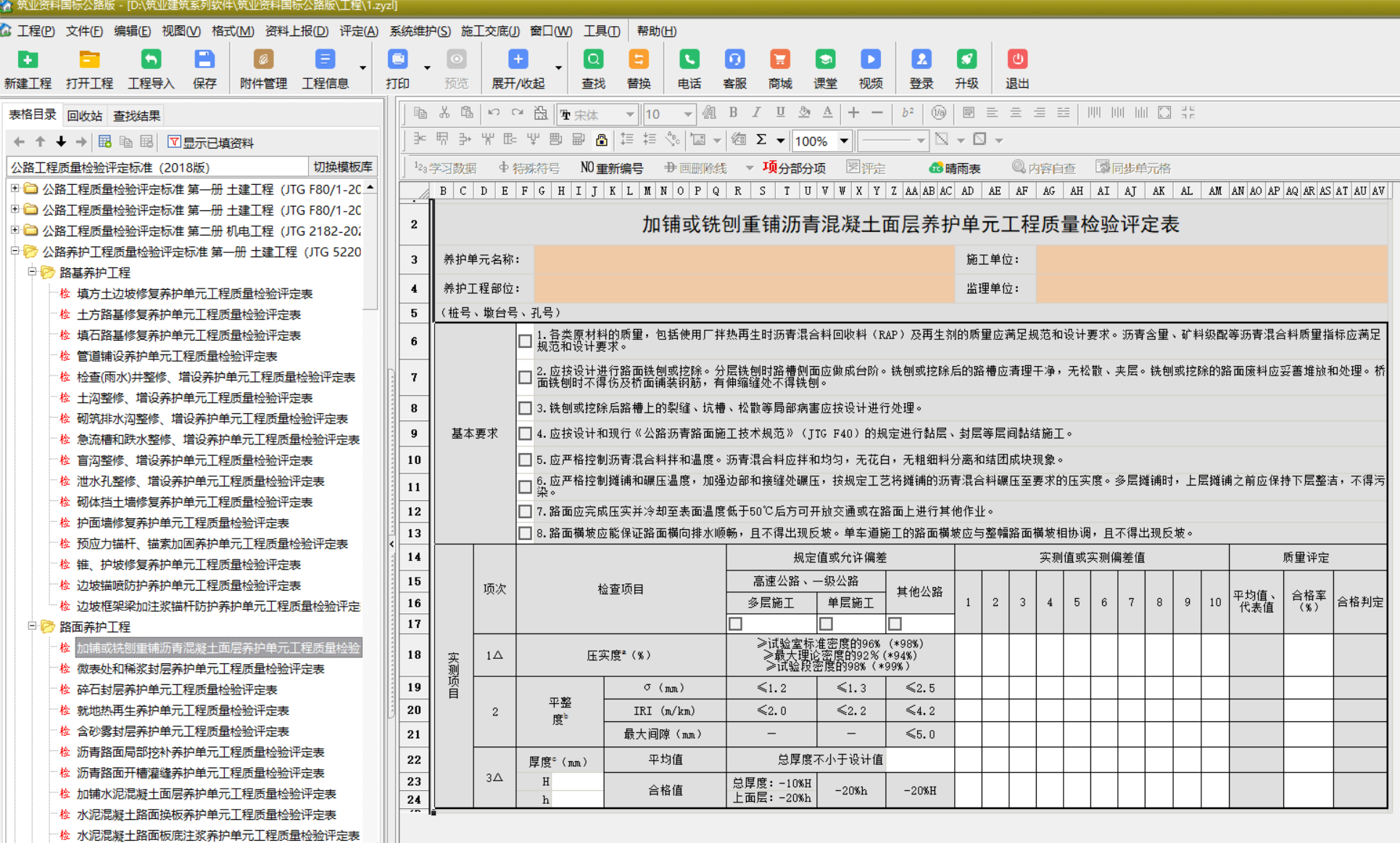The image size is (1400, 843).
Task: Tick the checkbox for requirement item 4
Action: [x=526, y=433]
